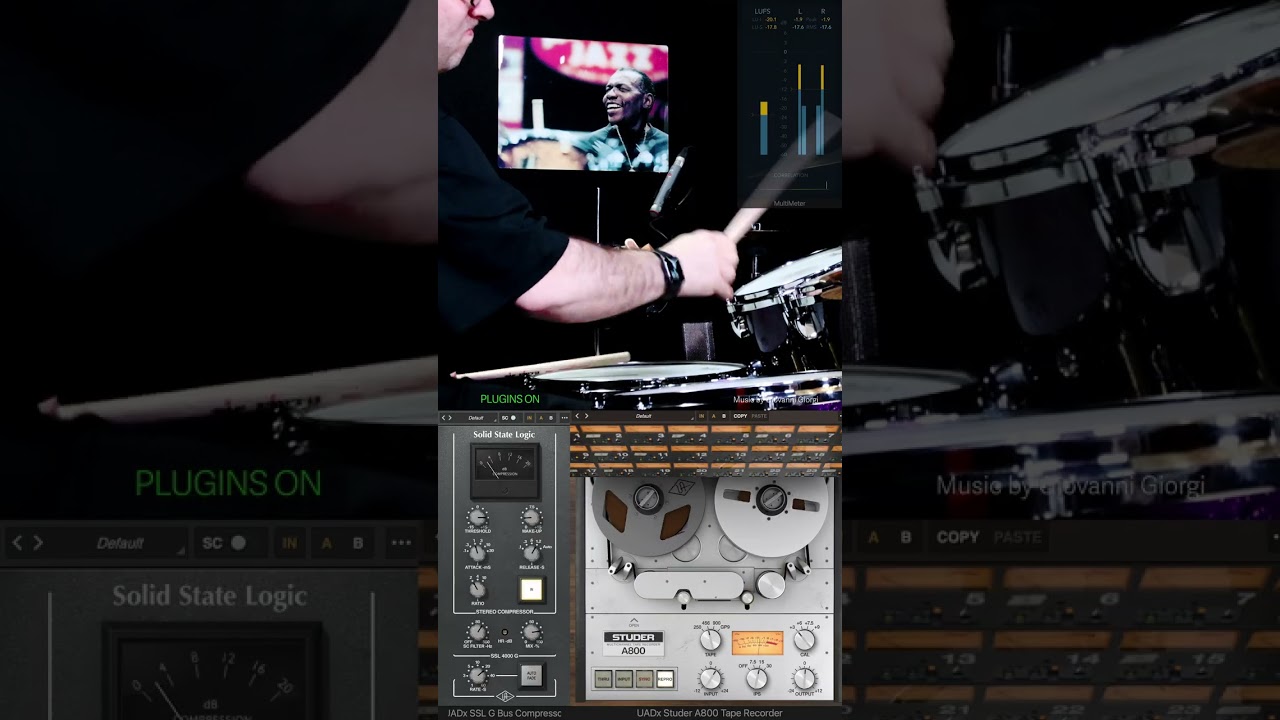The image size is (1280, 720).
Task: Select INPUT path button on Studer
Action: 624,678
